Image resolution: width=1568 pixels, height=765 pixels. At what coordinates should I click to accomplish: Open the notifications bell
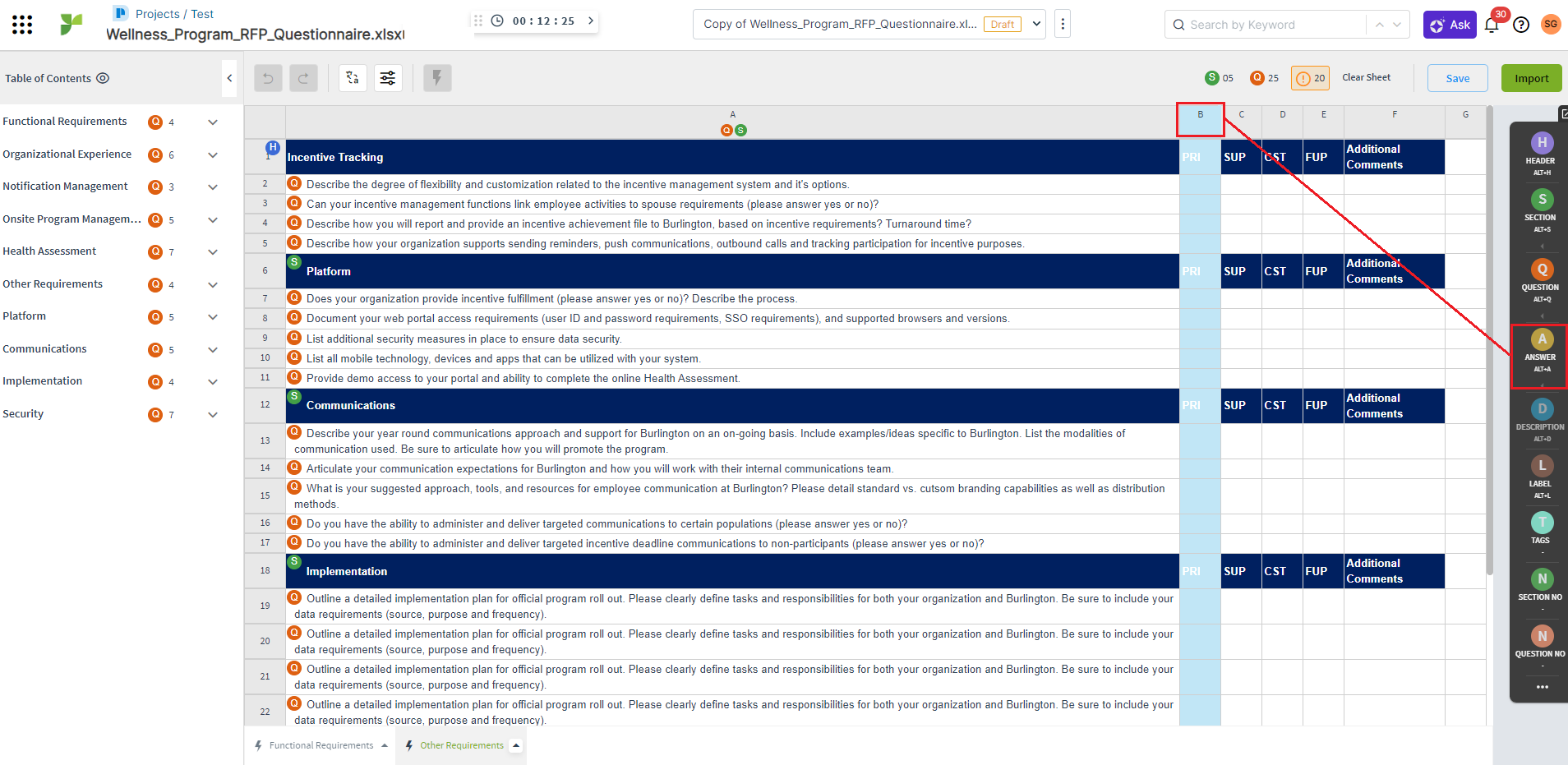coord(1492,25)
